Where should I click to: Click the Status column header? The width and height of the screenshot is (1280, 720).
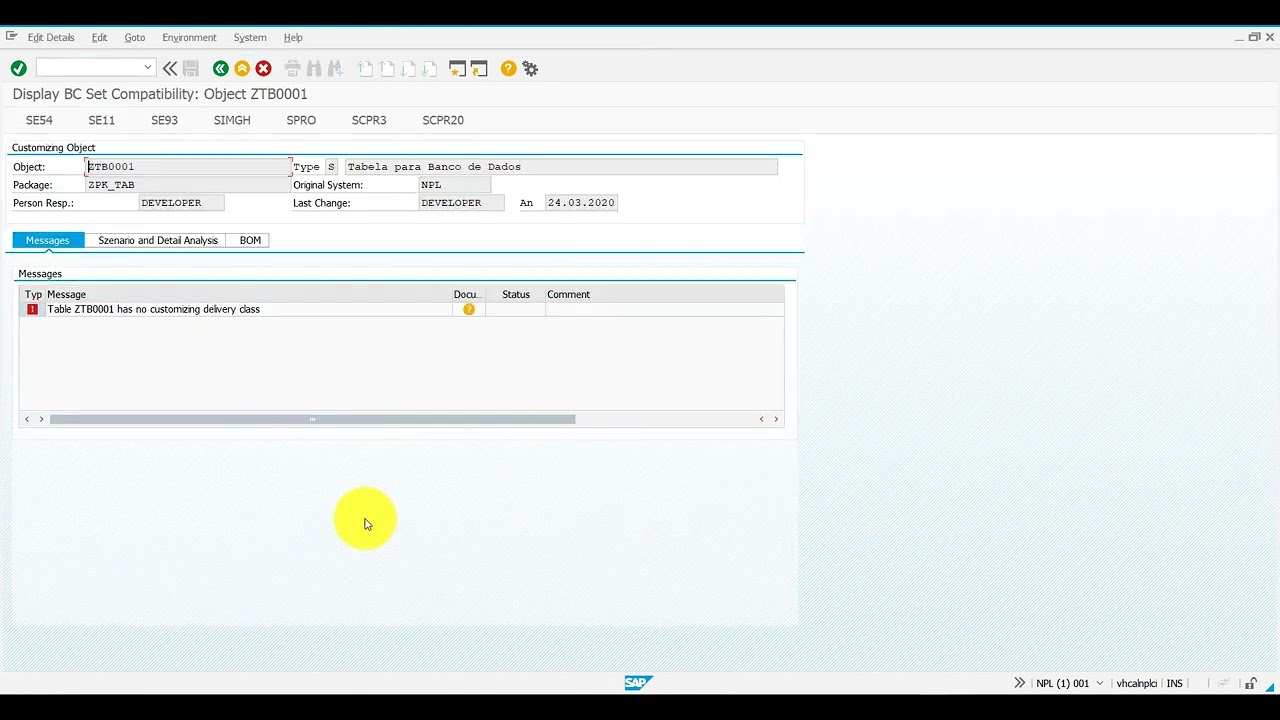point(515,294)
